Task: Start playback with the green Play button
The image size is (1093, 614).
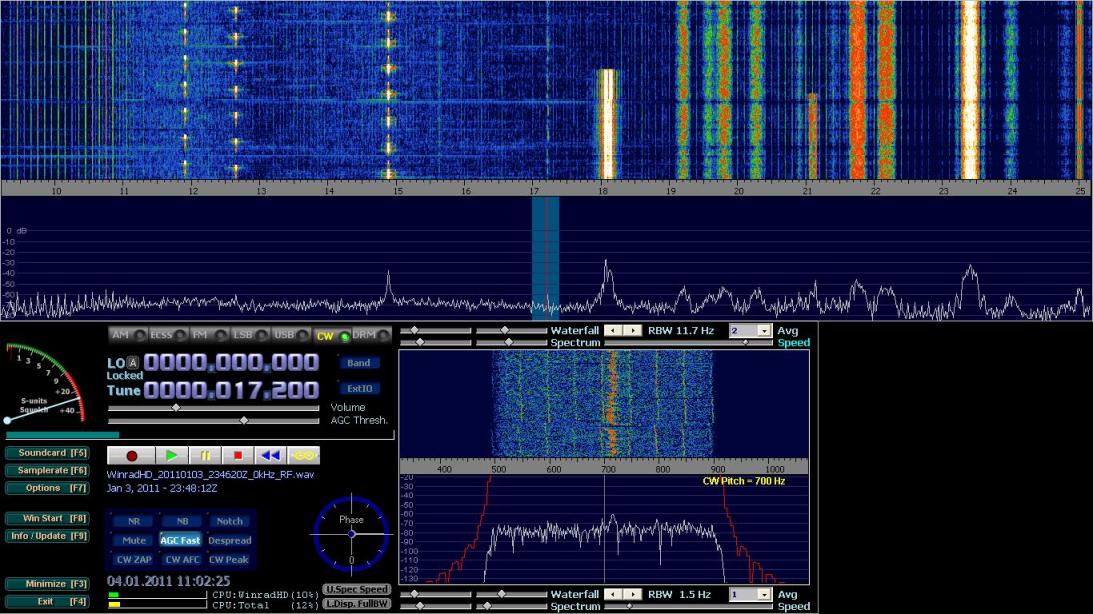Action: (x=172, y=455)
